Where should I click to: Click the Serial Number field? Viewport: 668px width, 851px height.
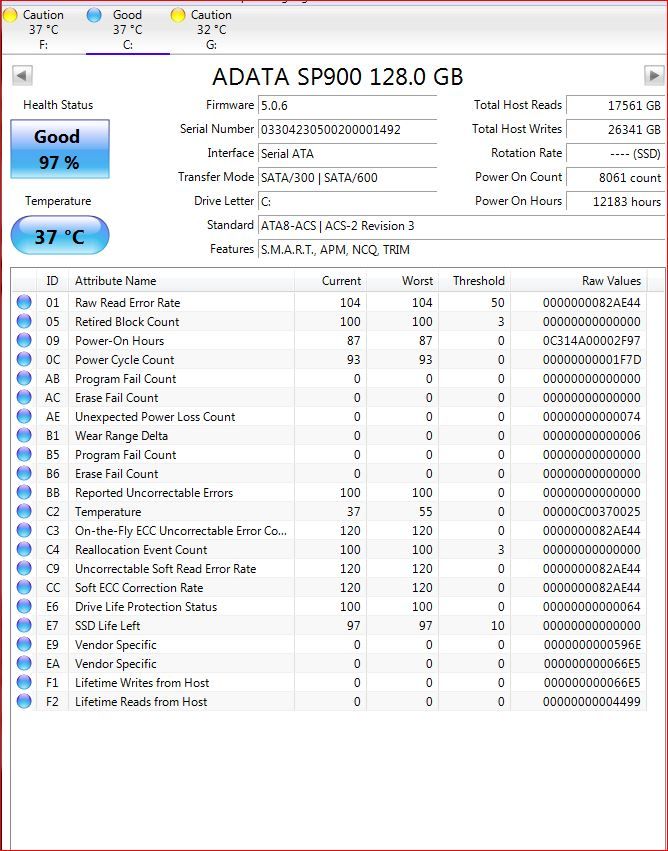tap(347, 130)
